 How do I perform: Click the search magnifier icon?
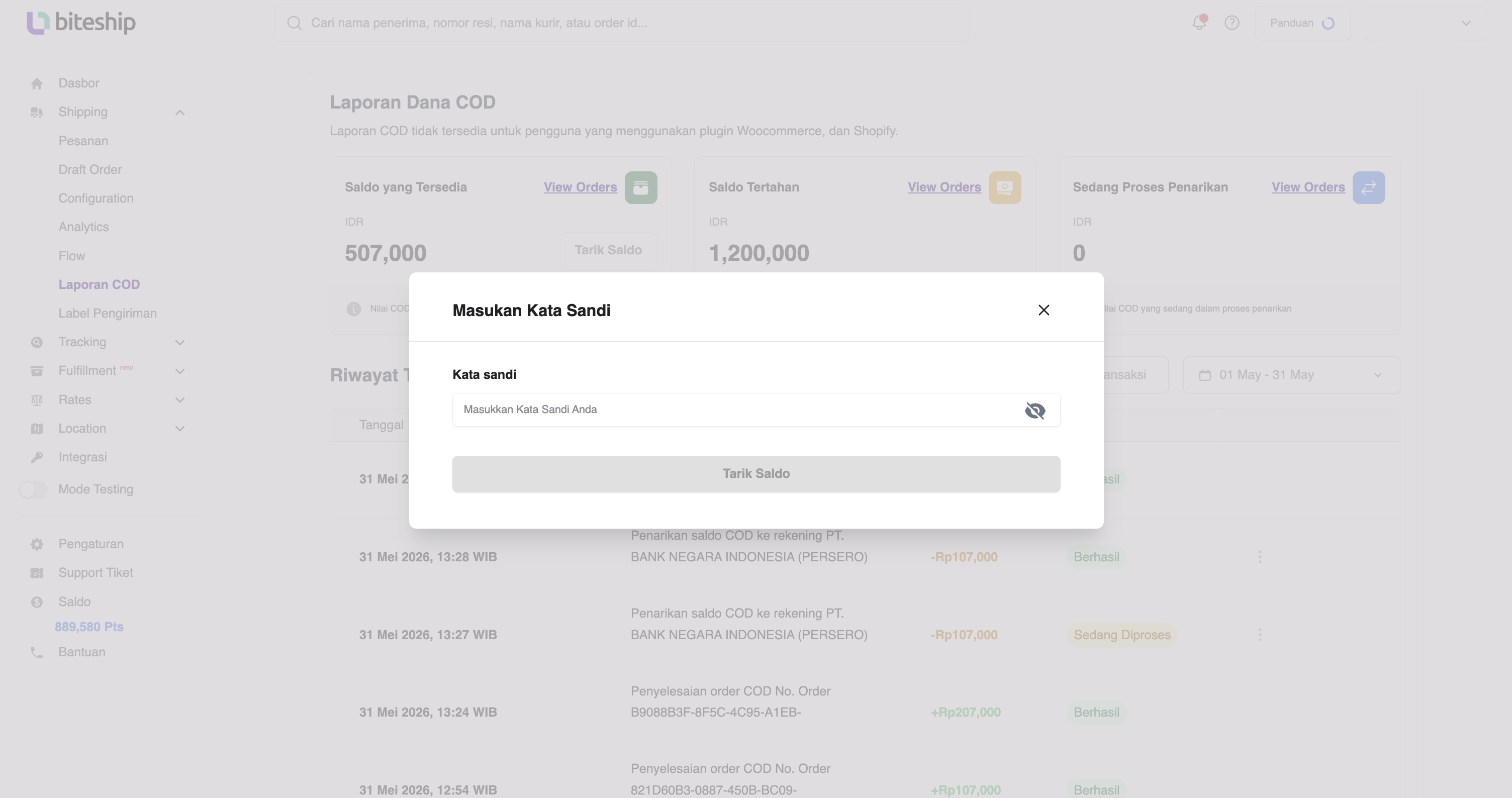[x=294, y=23]
